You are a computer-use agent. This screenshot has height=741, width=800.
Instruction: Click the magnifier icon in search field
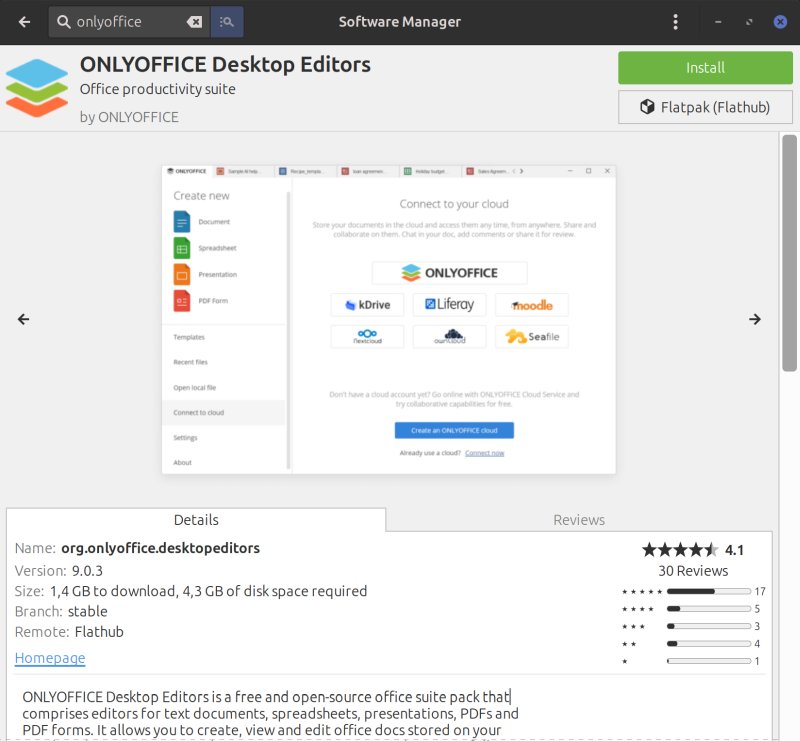63,22
